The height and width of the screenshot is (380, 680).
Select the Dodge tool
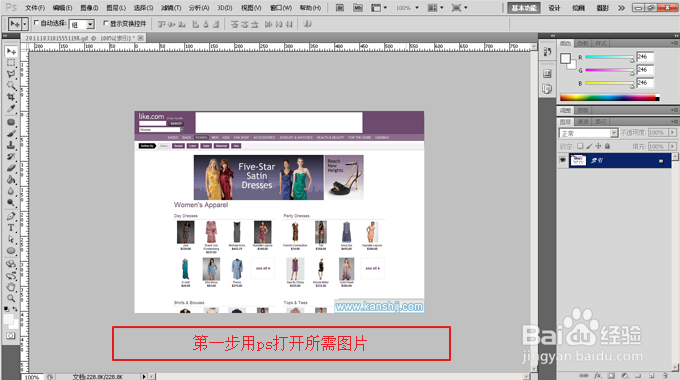11,202
